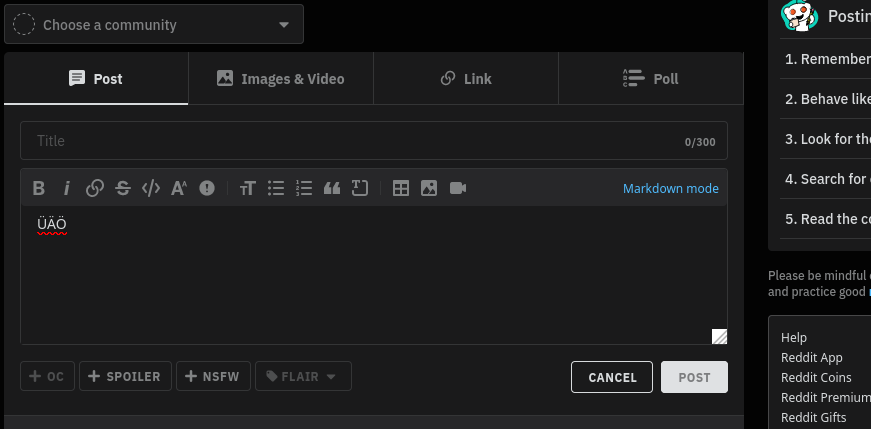
Task: Open the Reddit Gifts link
Action: (814, 417)
